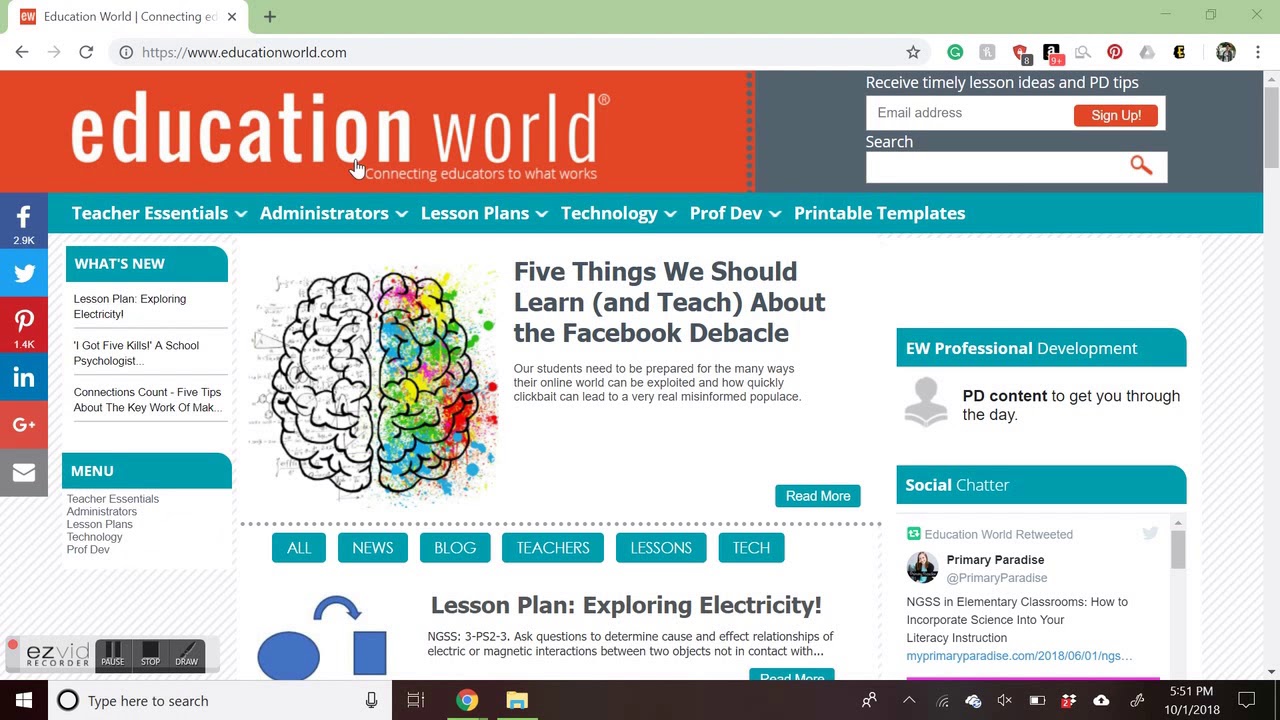Open Five Things Facebook Debacle headline
1280x720 pixels.
point(669,302)
